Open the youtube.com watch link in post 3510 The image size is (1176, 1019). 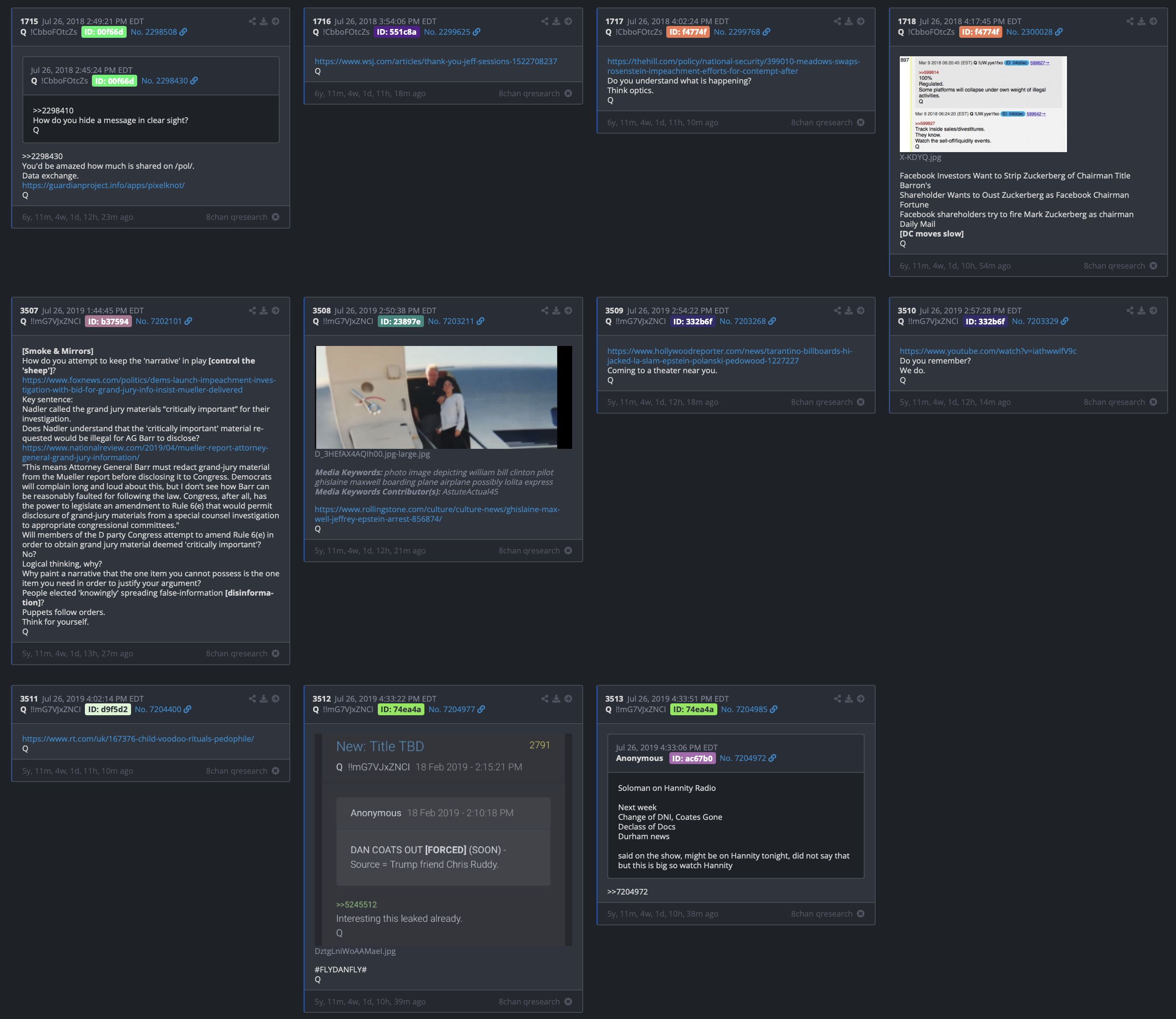[988, 351]
